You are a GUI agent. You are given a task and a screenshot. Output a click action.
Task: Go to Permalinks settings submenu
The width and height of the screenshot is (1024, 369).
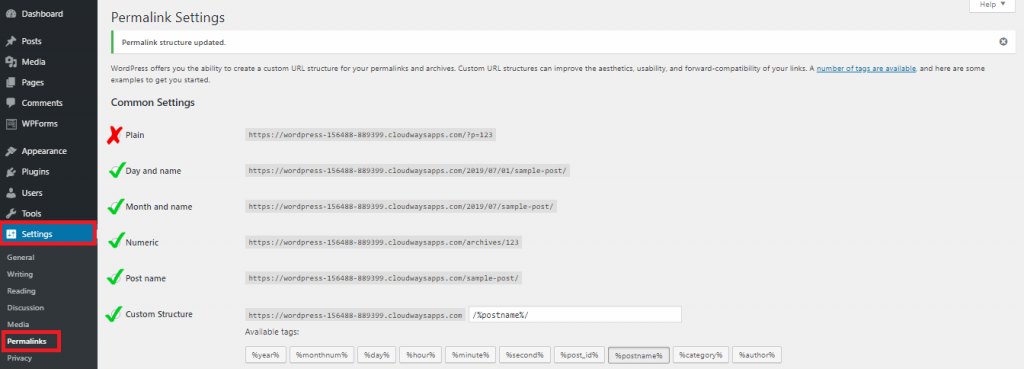[27, 341]
